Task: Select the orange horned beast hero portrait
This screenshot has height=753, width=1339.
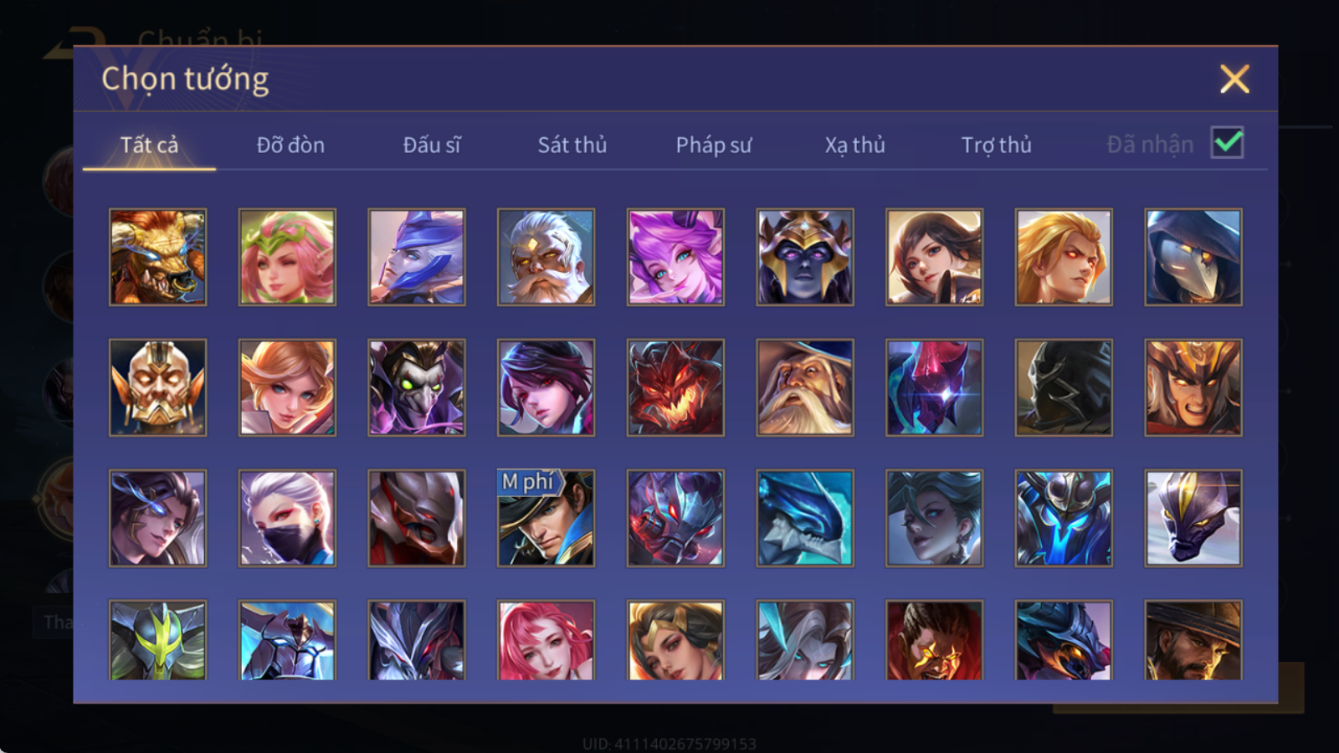Action: coord(158,257)
